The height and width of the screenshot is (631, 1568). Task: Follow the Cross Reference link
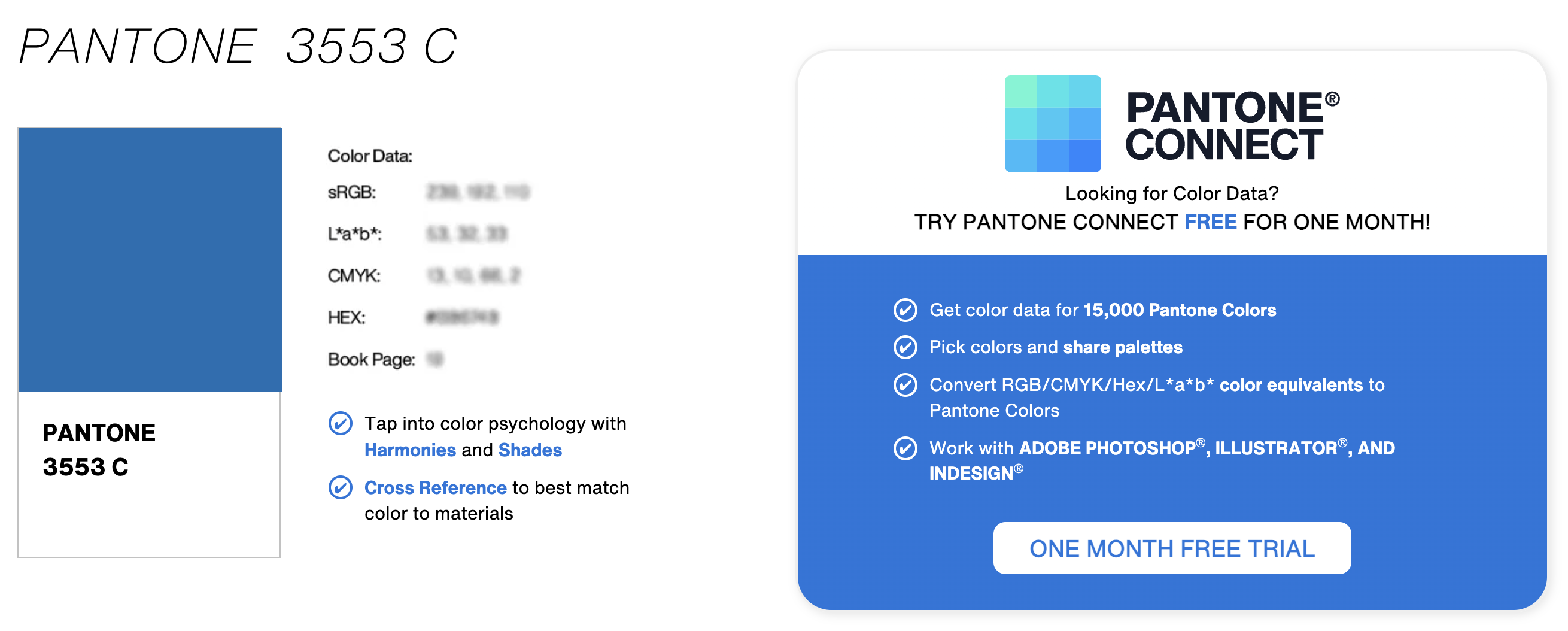click(435, 488)
